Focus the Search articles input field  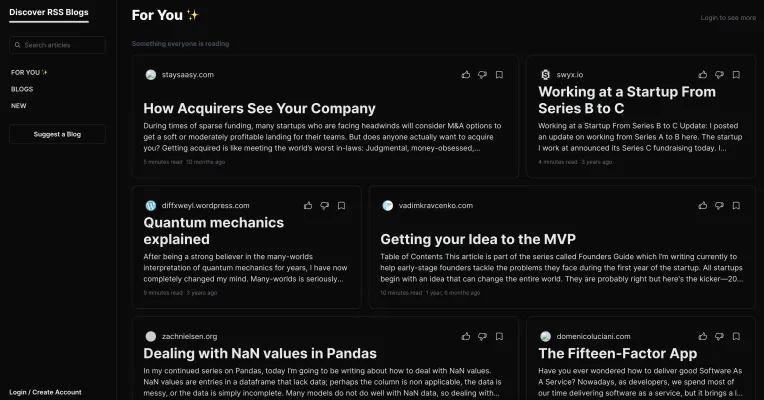[x=62, y=45]
